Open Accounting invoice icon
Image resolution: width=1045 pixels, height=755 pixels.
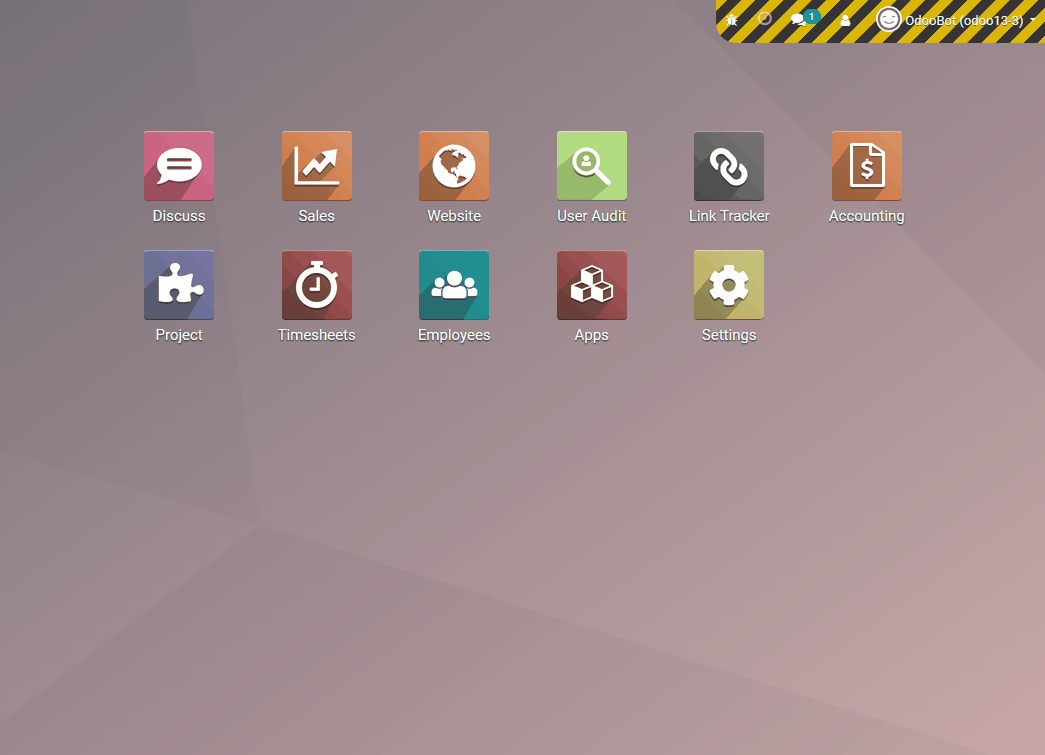(x=866, y=166)
